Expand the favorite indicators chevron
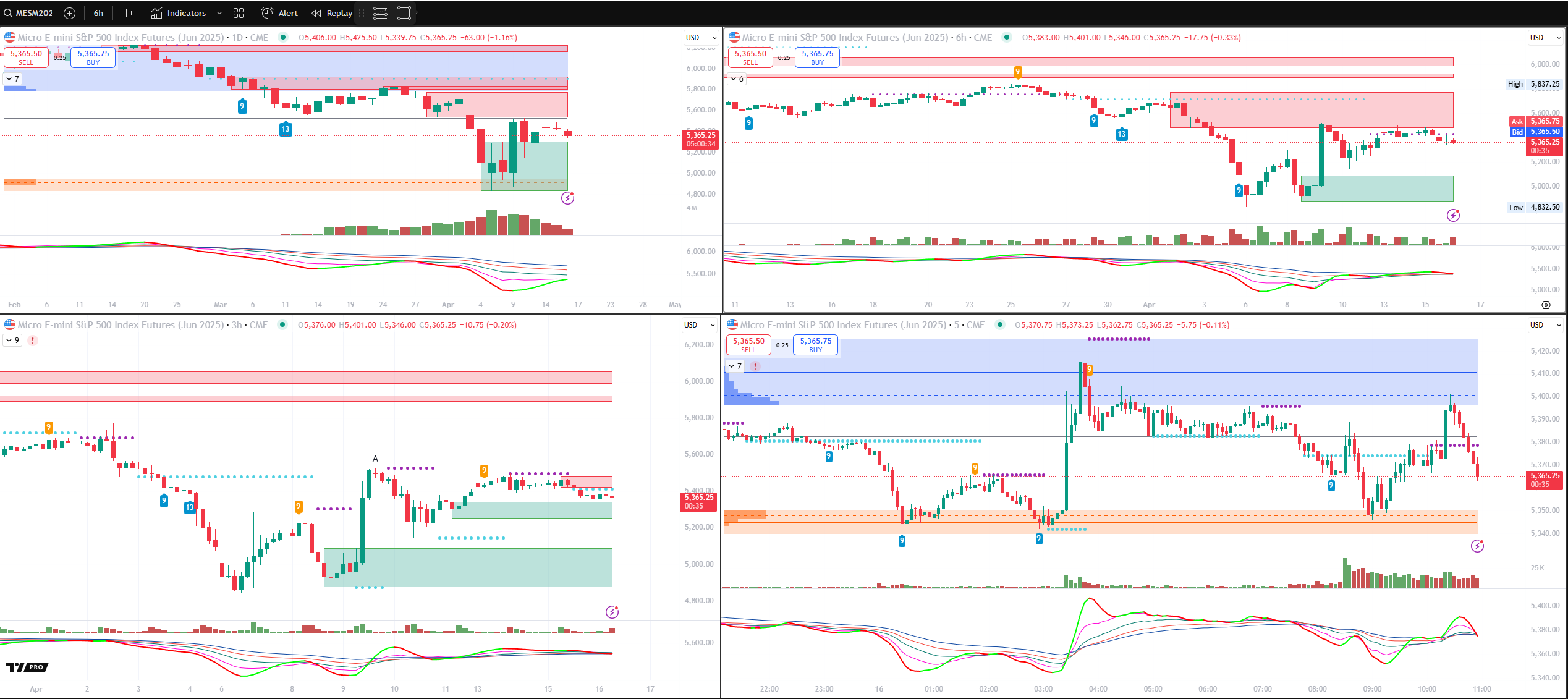Viewport: 1568px width, 699px height. pyautogui.click(x=219, y=13)
